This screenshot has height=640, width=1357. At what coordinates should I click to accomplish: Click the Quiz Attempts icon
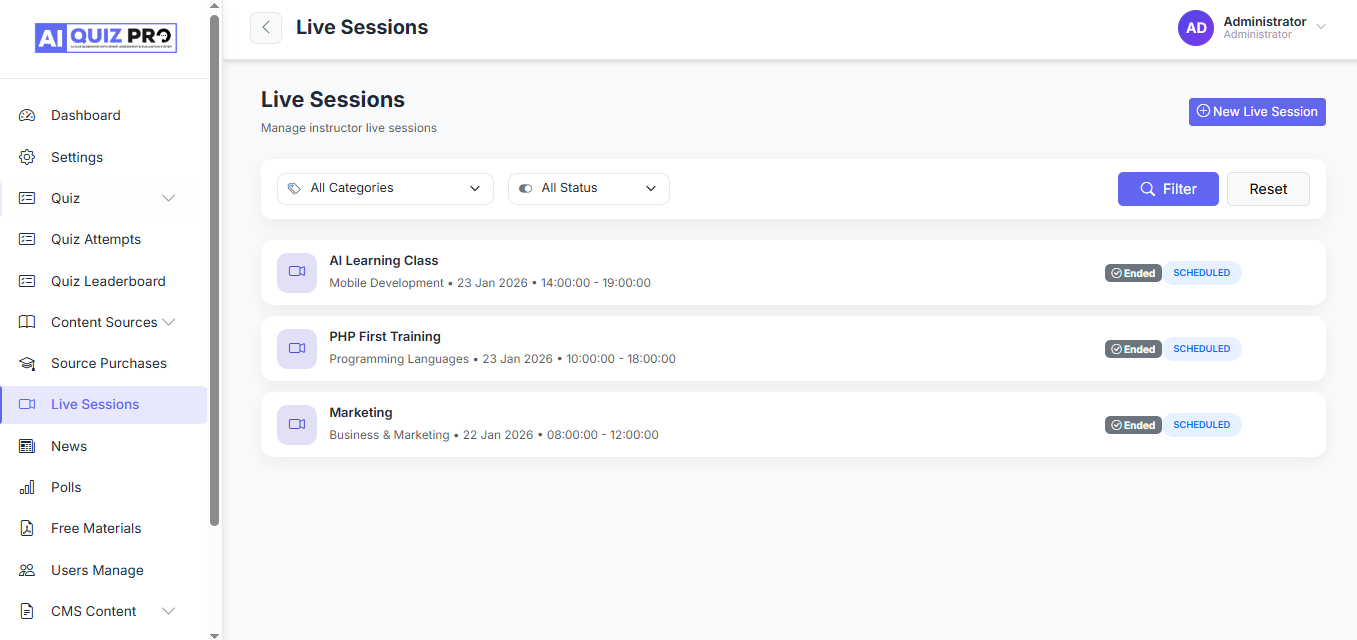[27, 240]
